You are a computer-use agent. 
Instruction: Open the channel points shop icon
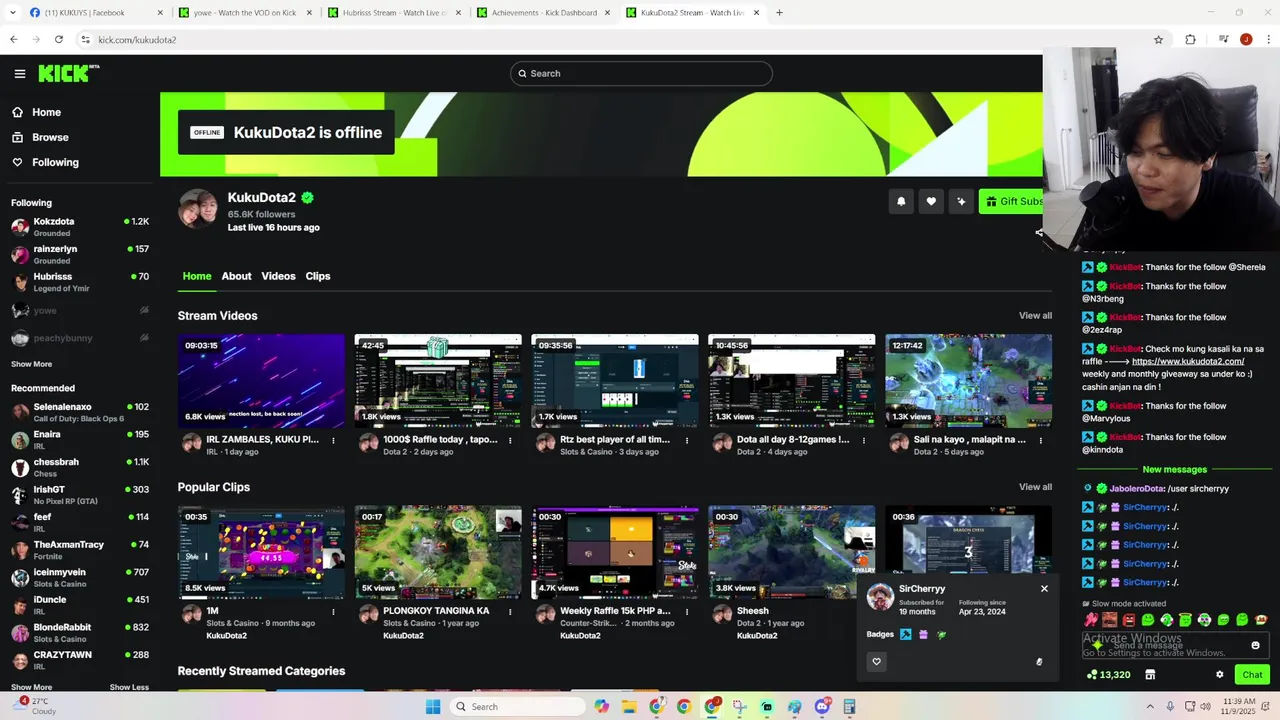[x=1150, y=675]
